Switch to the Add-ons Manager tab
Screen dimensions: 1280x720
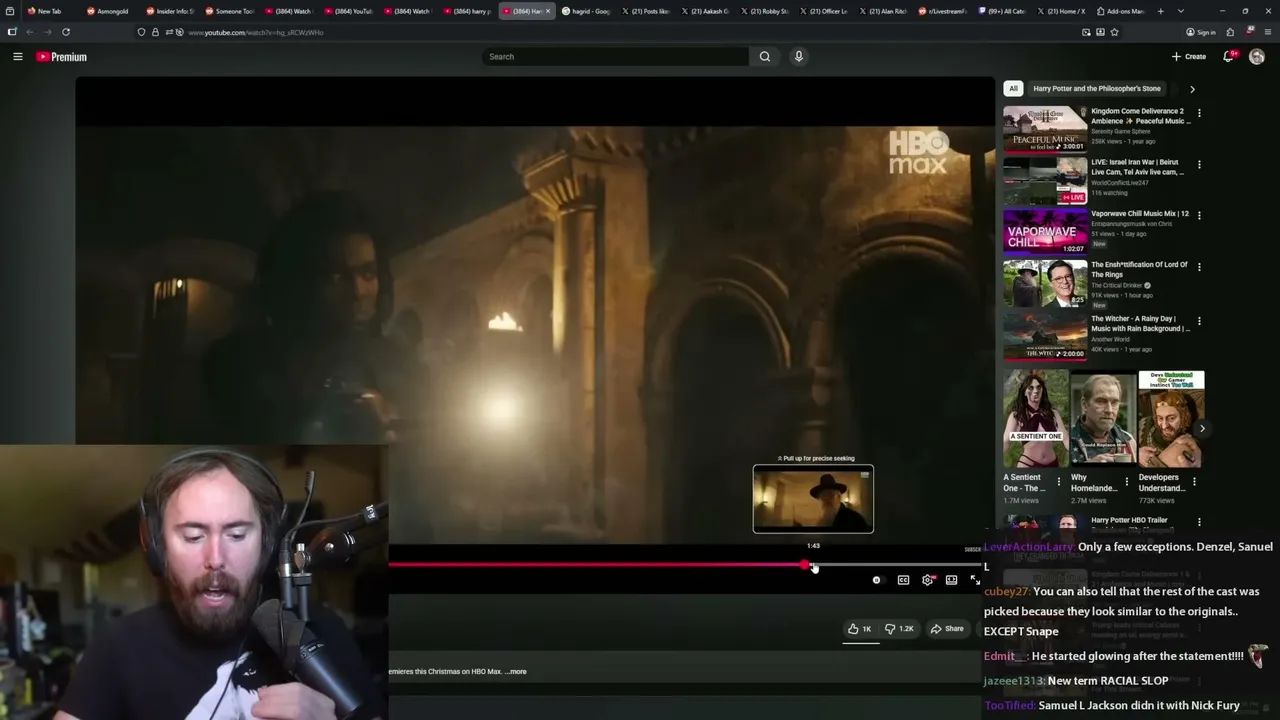pos(1119,11)
